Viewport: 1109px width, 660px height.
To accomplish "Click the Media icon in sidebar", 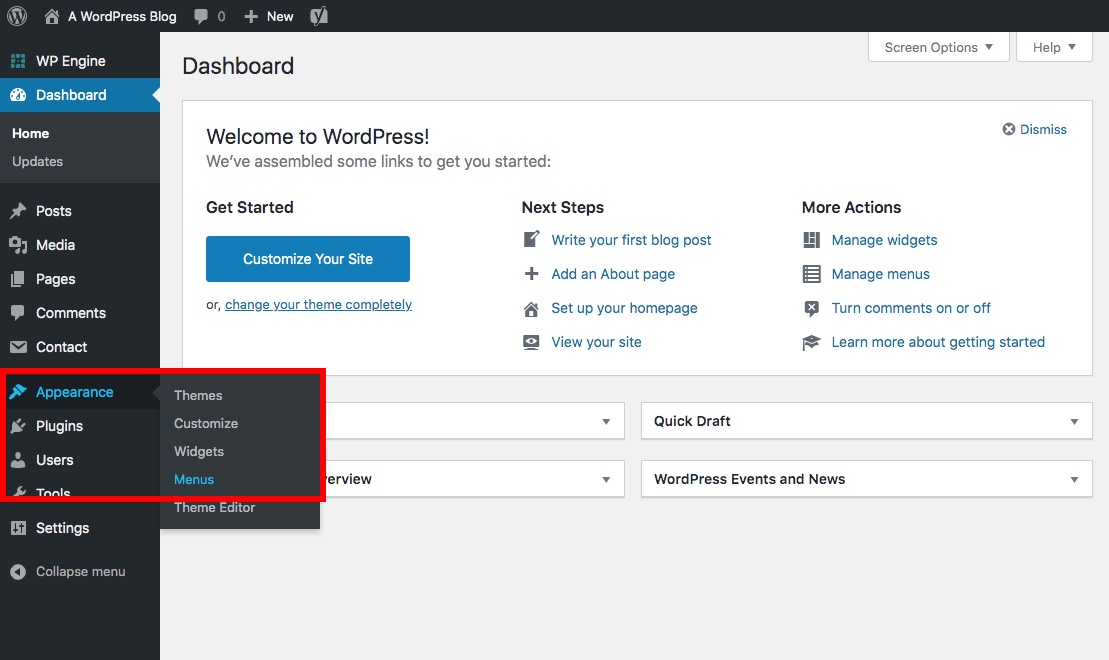I will [18, 245].
